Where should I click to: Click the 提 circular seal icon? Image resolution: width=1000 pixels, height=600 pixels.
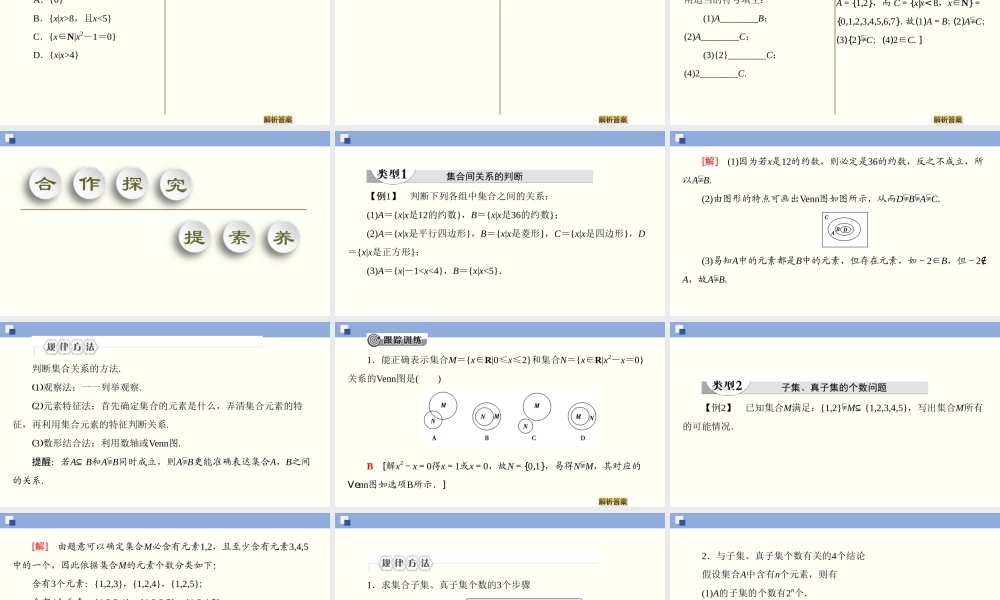point(192,238)
